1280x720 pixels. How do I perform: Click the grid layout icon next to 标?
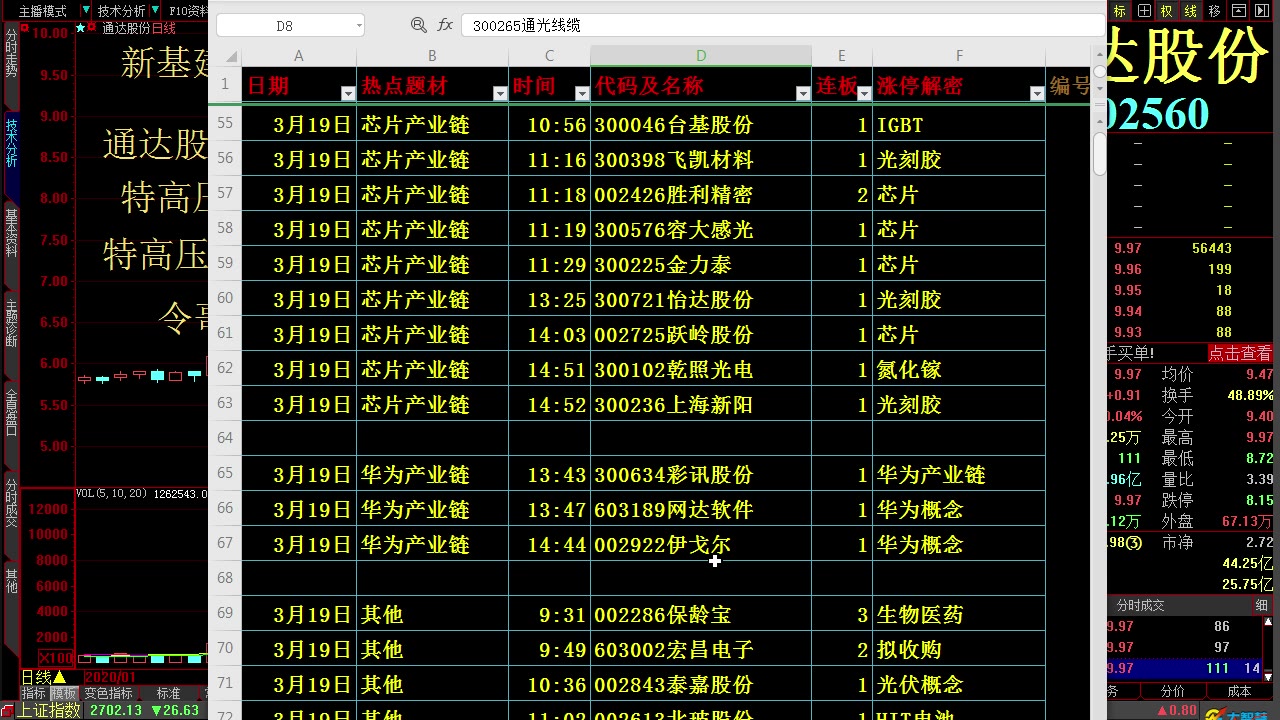(1143, 11)
